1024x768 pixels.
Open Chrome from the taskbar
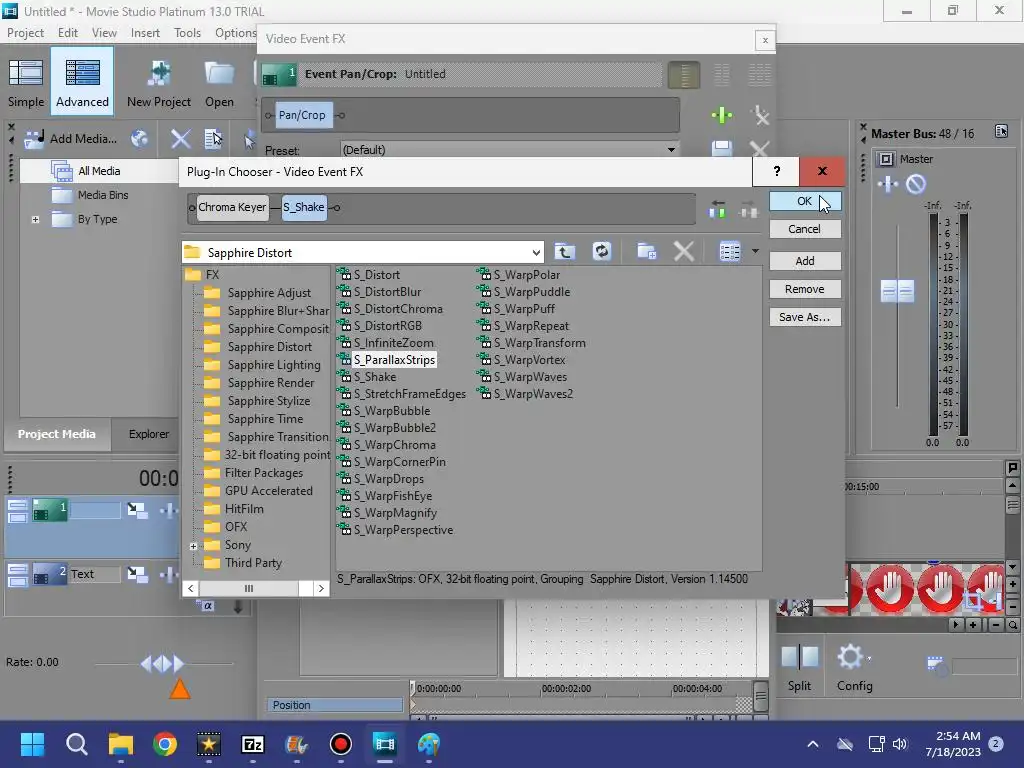click(165, 744)
